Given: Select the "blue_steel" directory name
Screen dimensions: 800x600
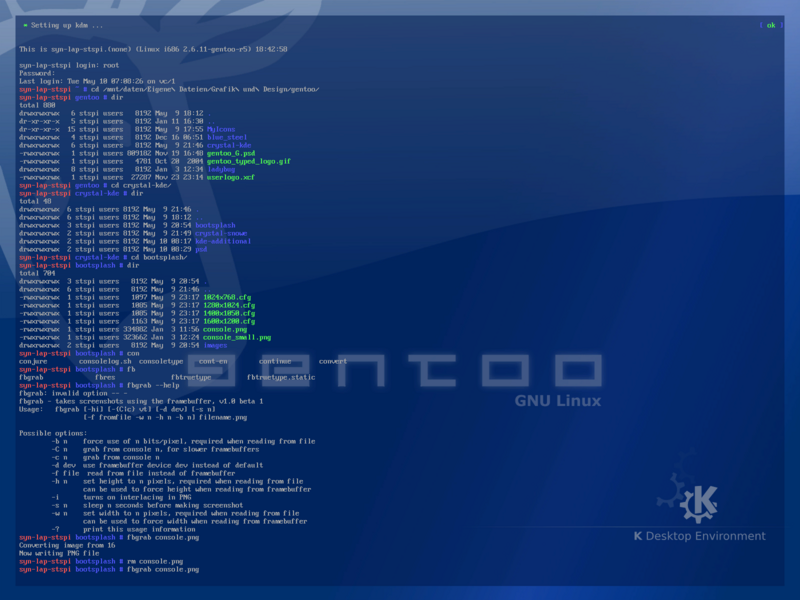Looking at the screenshot, I should coord(227,137).
